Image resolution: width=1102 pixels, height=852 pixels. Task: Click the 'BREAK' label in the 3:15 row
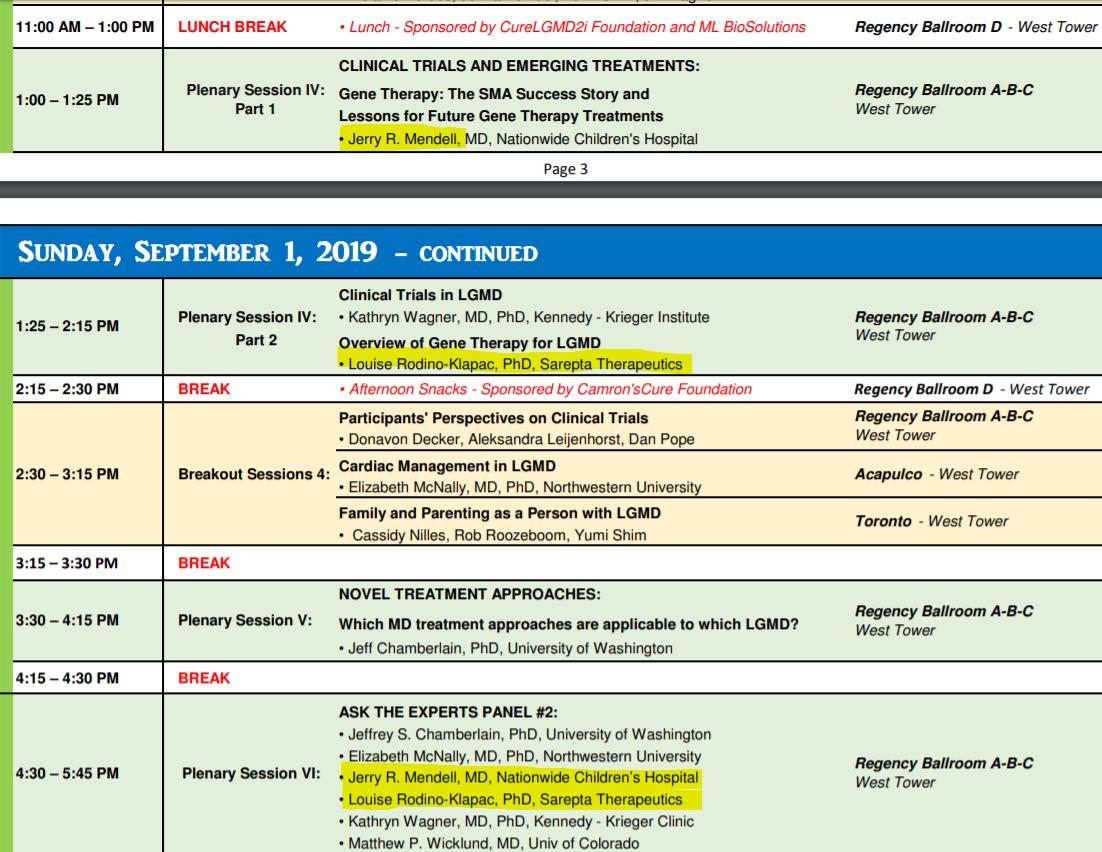pos(204,564)
